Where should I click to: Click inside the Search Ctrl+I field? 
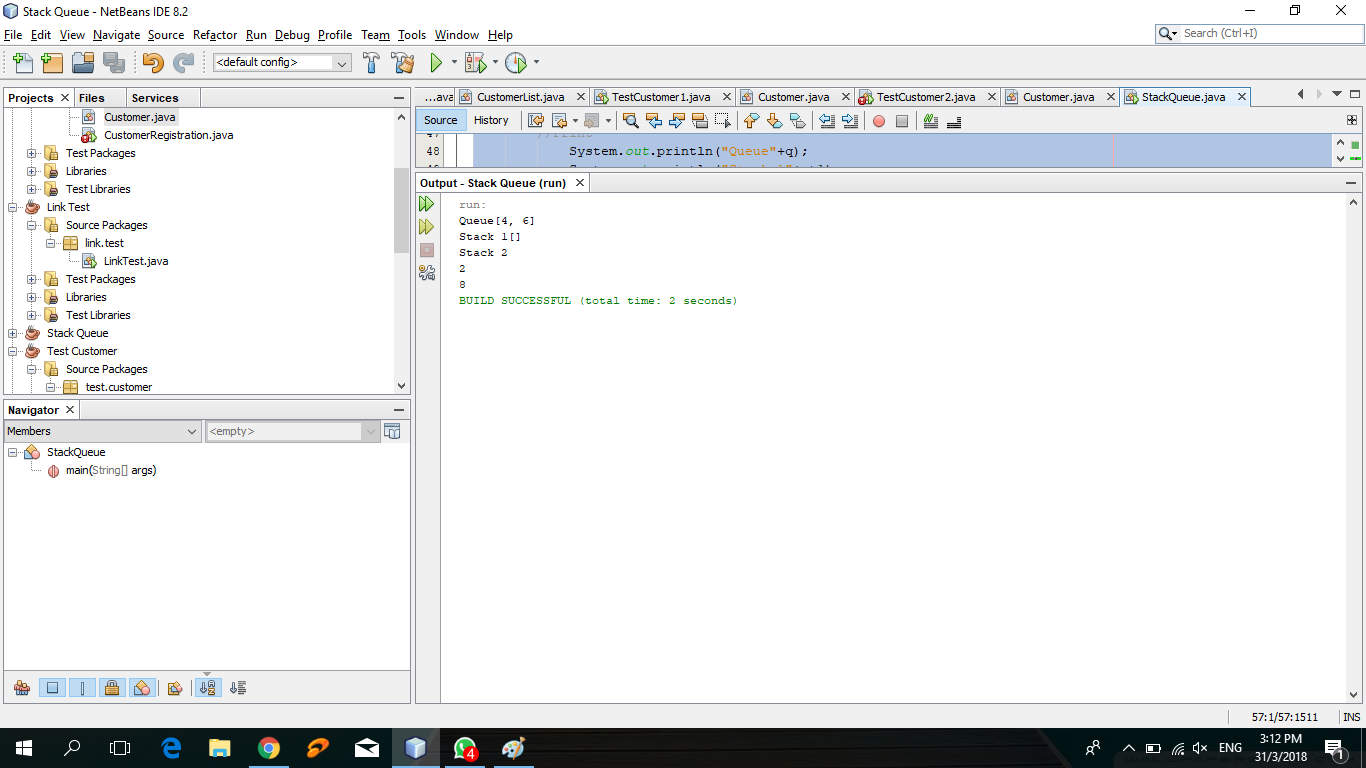(1260, 32)
